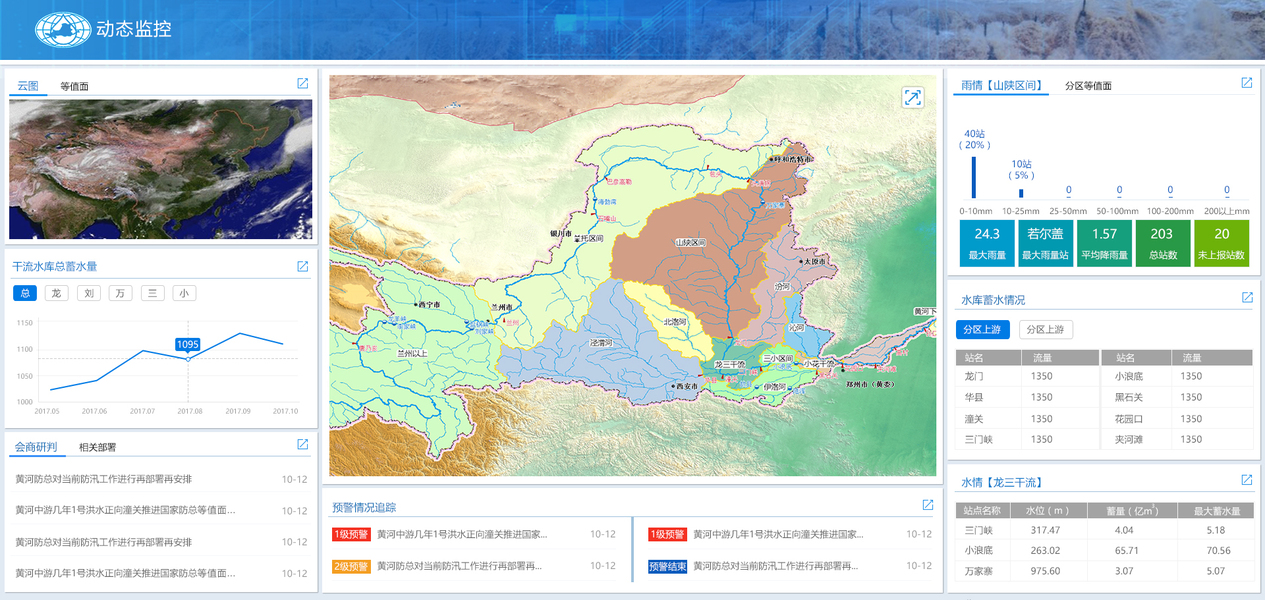Click the 万家寨 row in 水情 table
Screen dimensions: 1265x600
click(x=1104, y=571)
